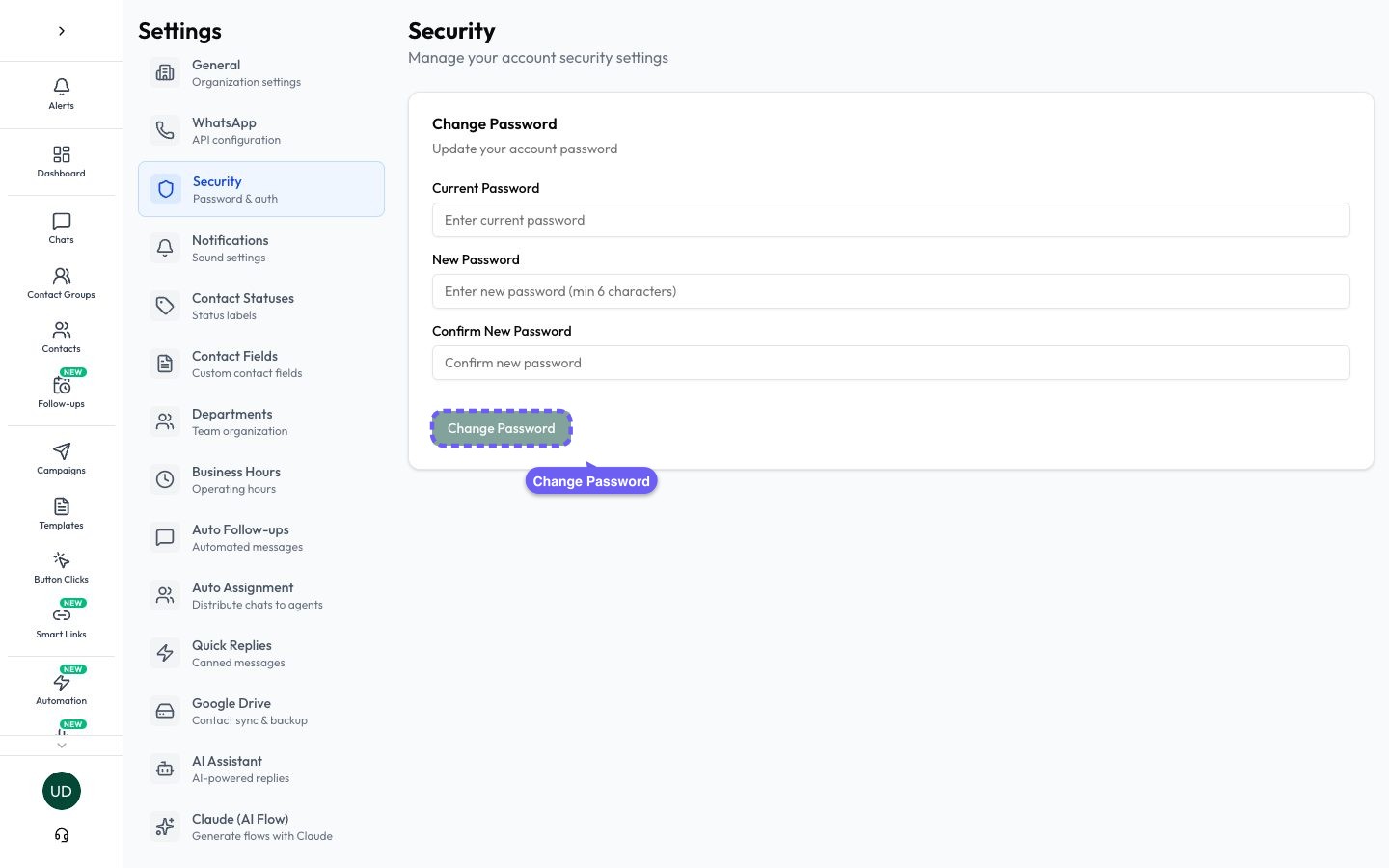Image resolution: width=1389 pixels, height=868 pixels.
Task: Open Contact Statuses settings
Action: [x=261, y=307]
